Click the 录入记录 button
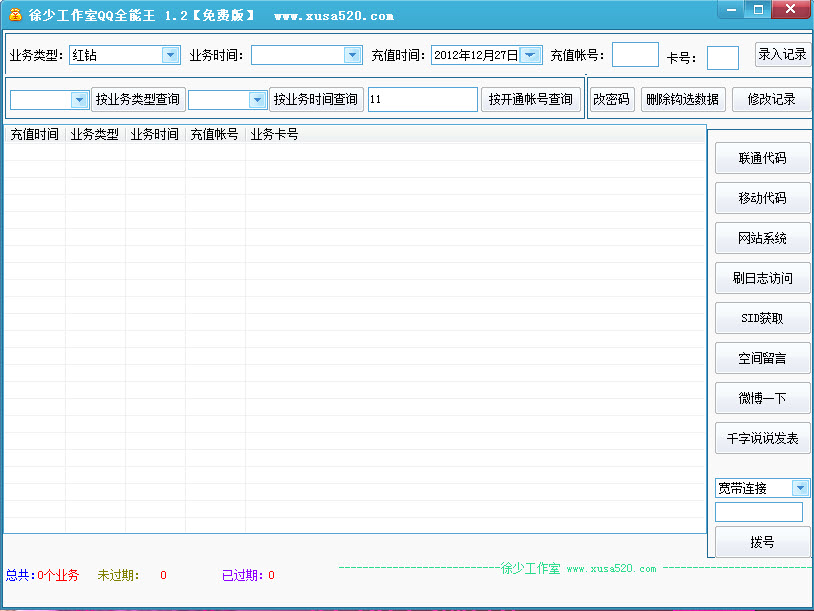 tap(782, 55)
